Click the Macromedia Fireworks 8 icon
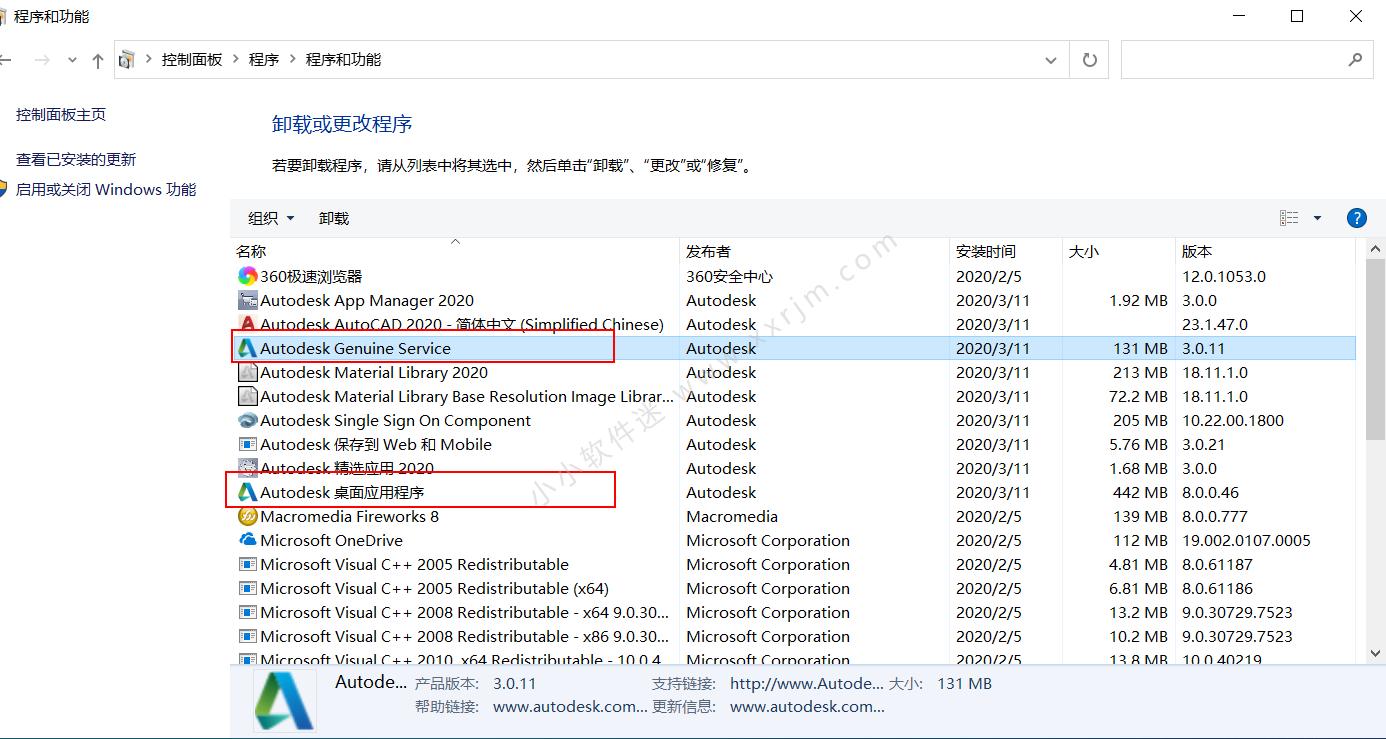This screenshot has width=1386, height=739. point(248,516)
